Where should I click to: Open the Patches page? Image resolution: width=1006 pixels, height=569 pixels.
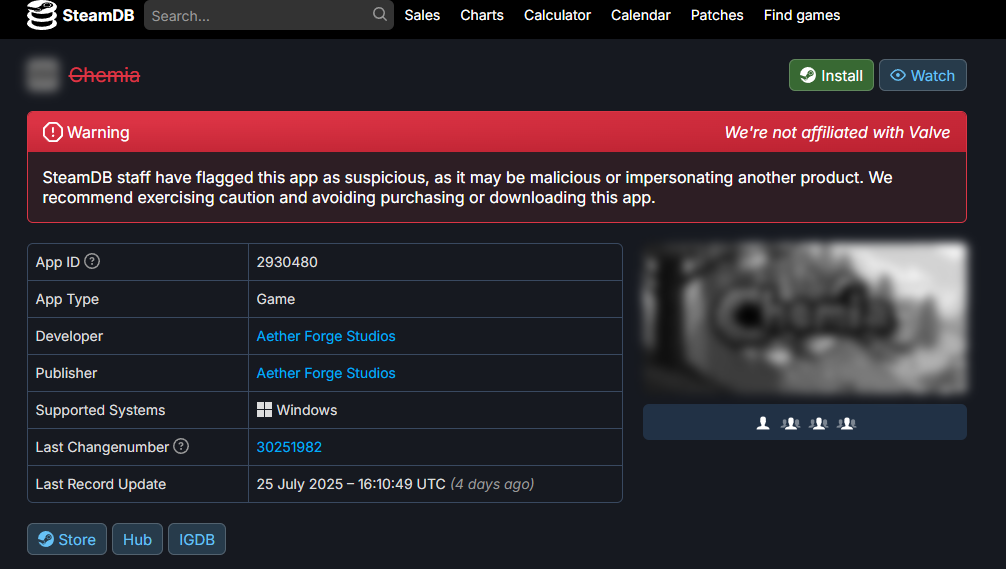pos(717,15)
